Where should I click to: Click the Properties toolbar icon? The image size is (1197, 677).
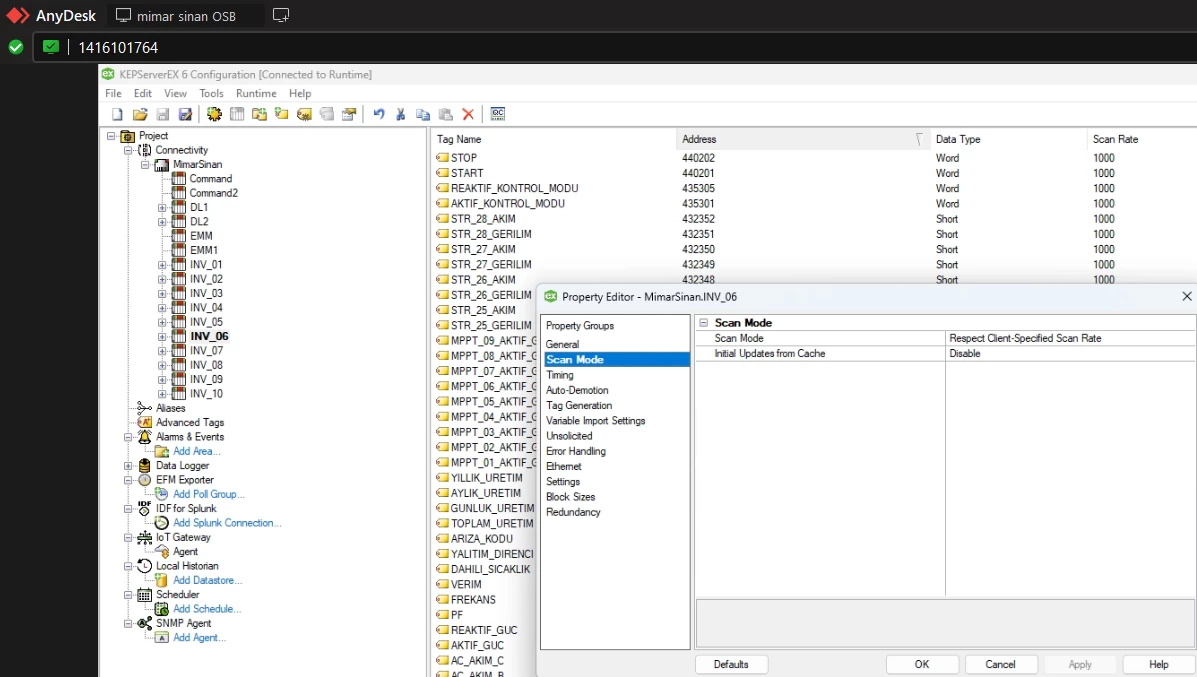point(349,114)
